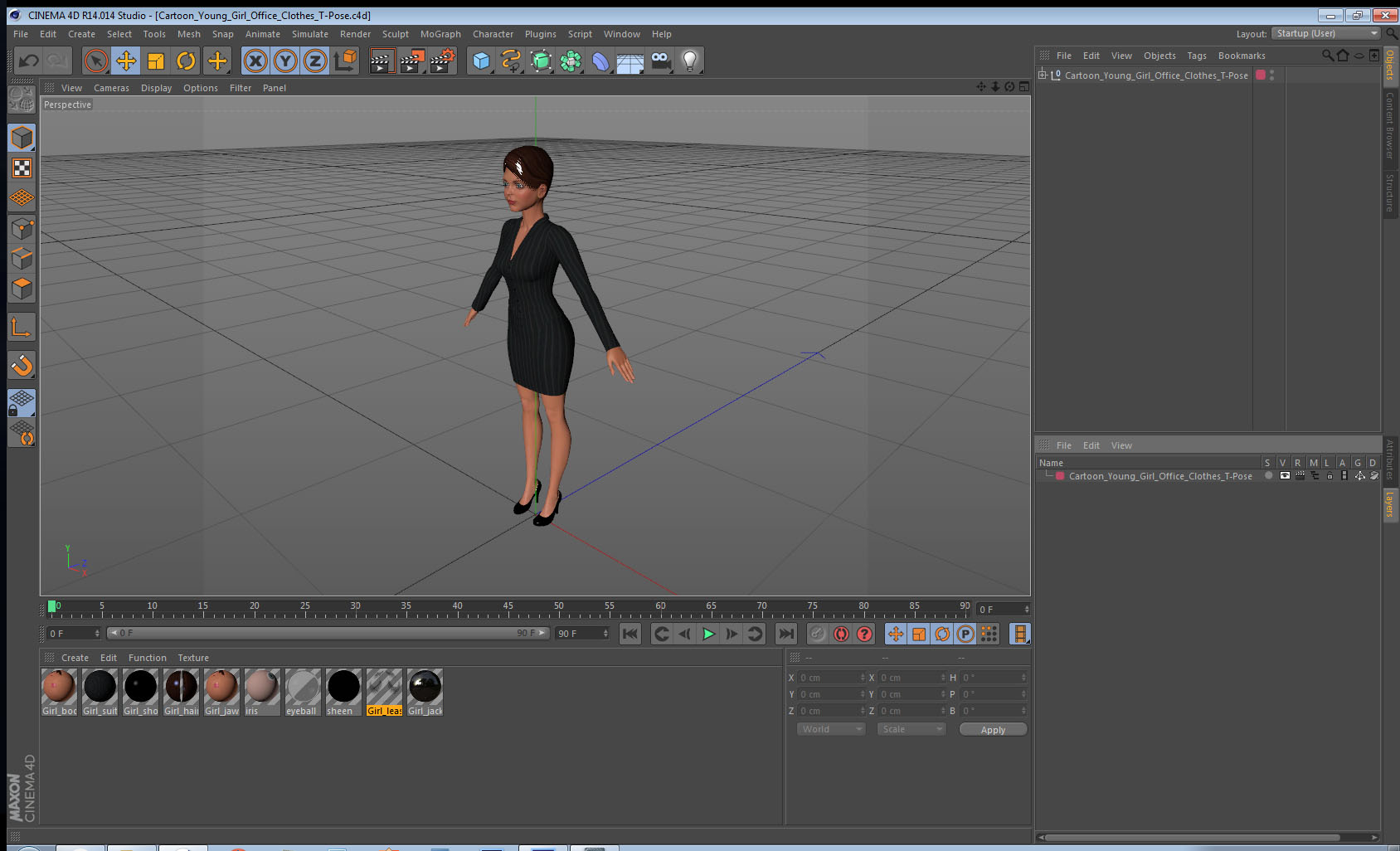The image size is (1400, 851).
Task: Play the animation forward
Action: pyautogui.click(x=708, y=634)
